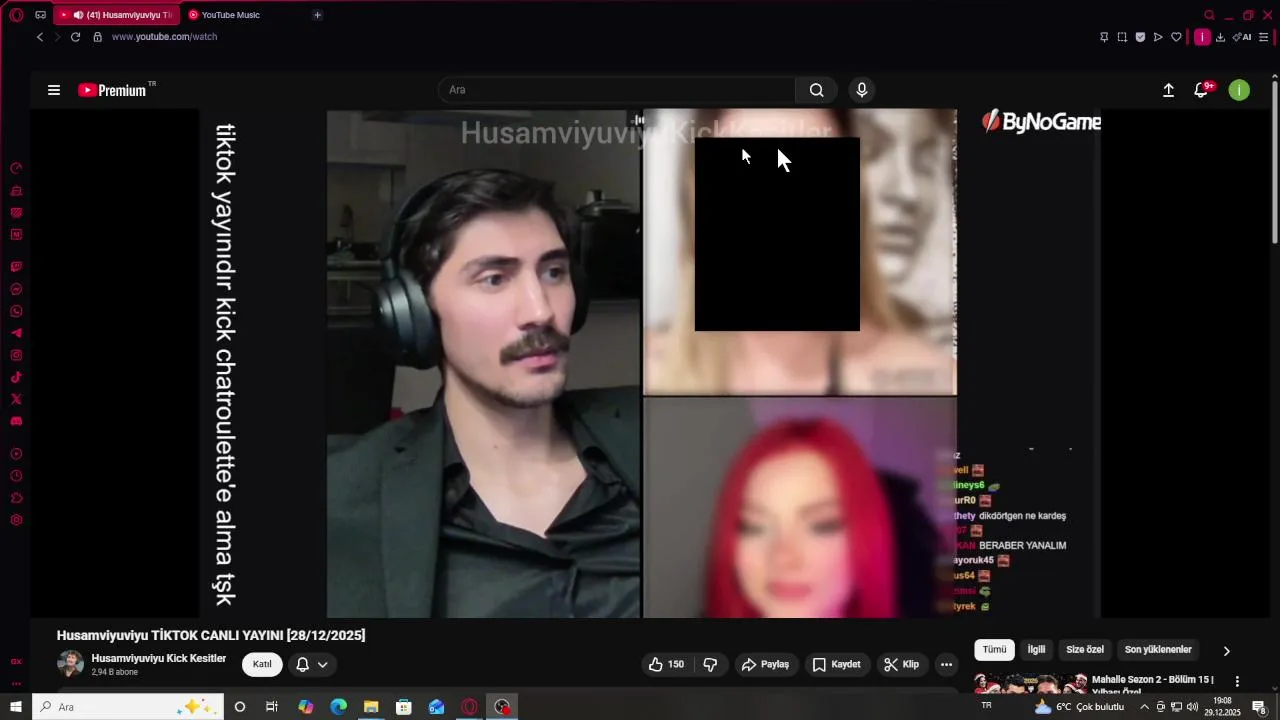Viewport: 1280px width, 720px height.
Task: Click the page vertical scrollbar
Action: [x=1274, y=160]
